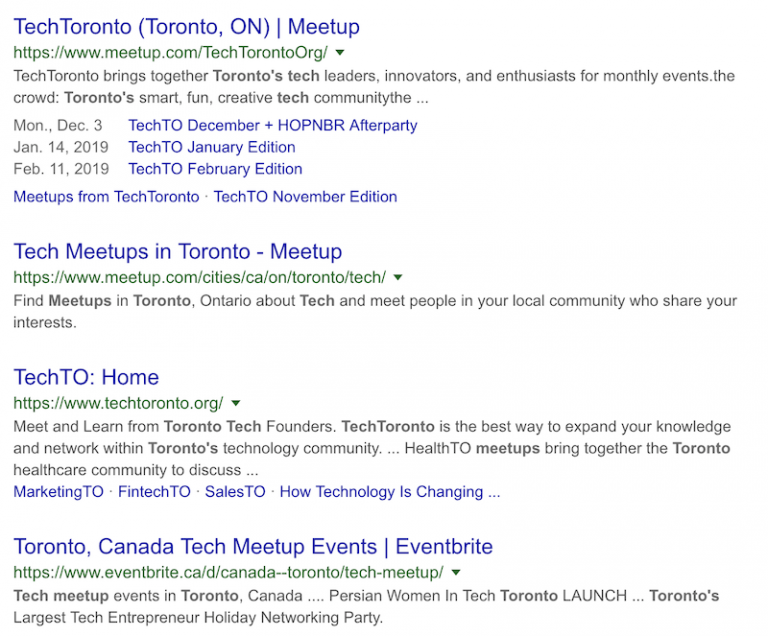Open How Technology Is Changing sitelink
The width and height of the screenshot is (768, 636).
tap(389, 492)
